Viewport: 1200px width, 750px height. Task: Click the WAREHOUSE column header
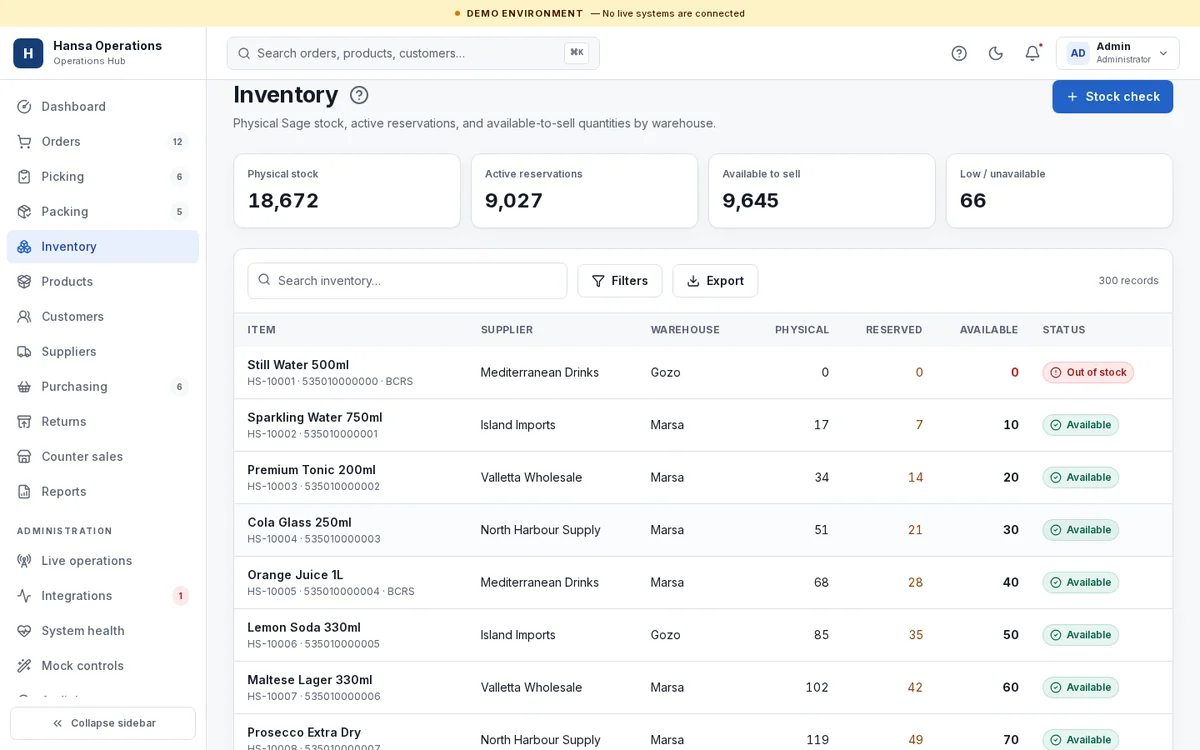pyautogui.click(x=685, y=330)
